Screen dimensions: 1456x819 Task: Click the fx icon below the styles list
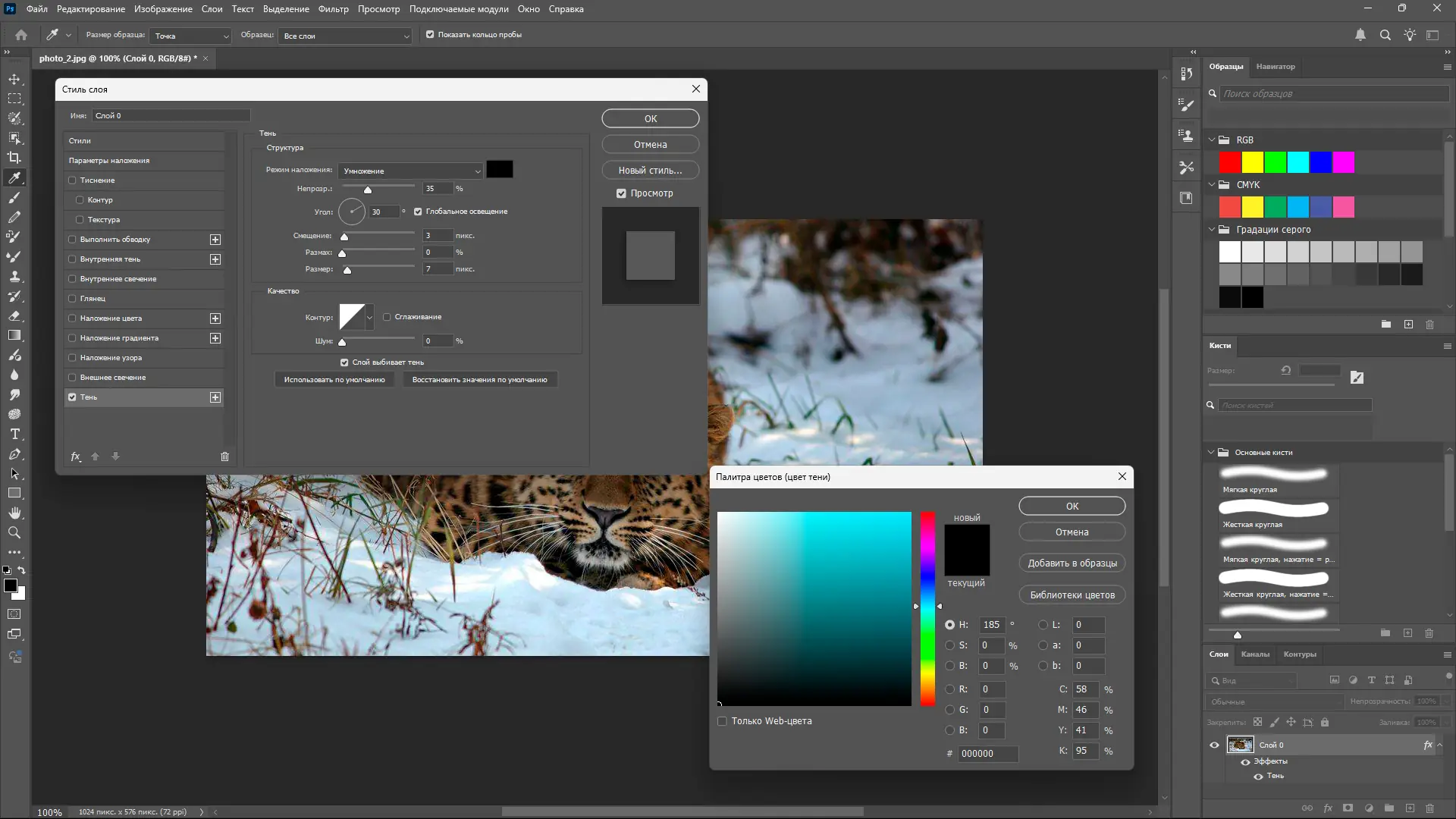[75, 457]
